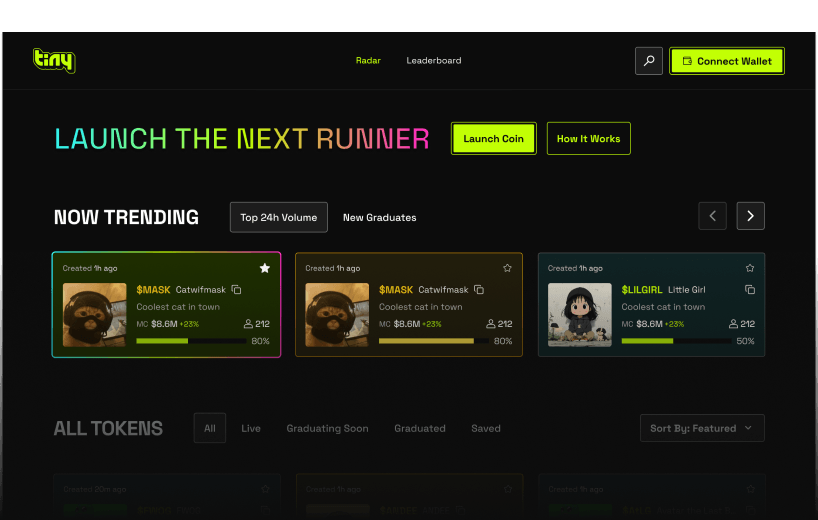
Task: Copy address of first $MASK Catwifmask card
Action: coord(237,290)
